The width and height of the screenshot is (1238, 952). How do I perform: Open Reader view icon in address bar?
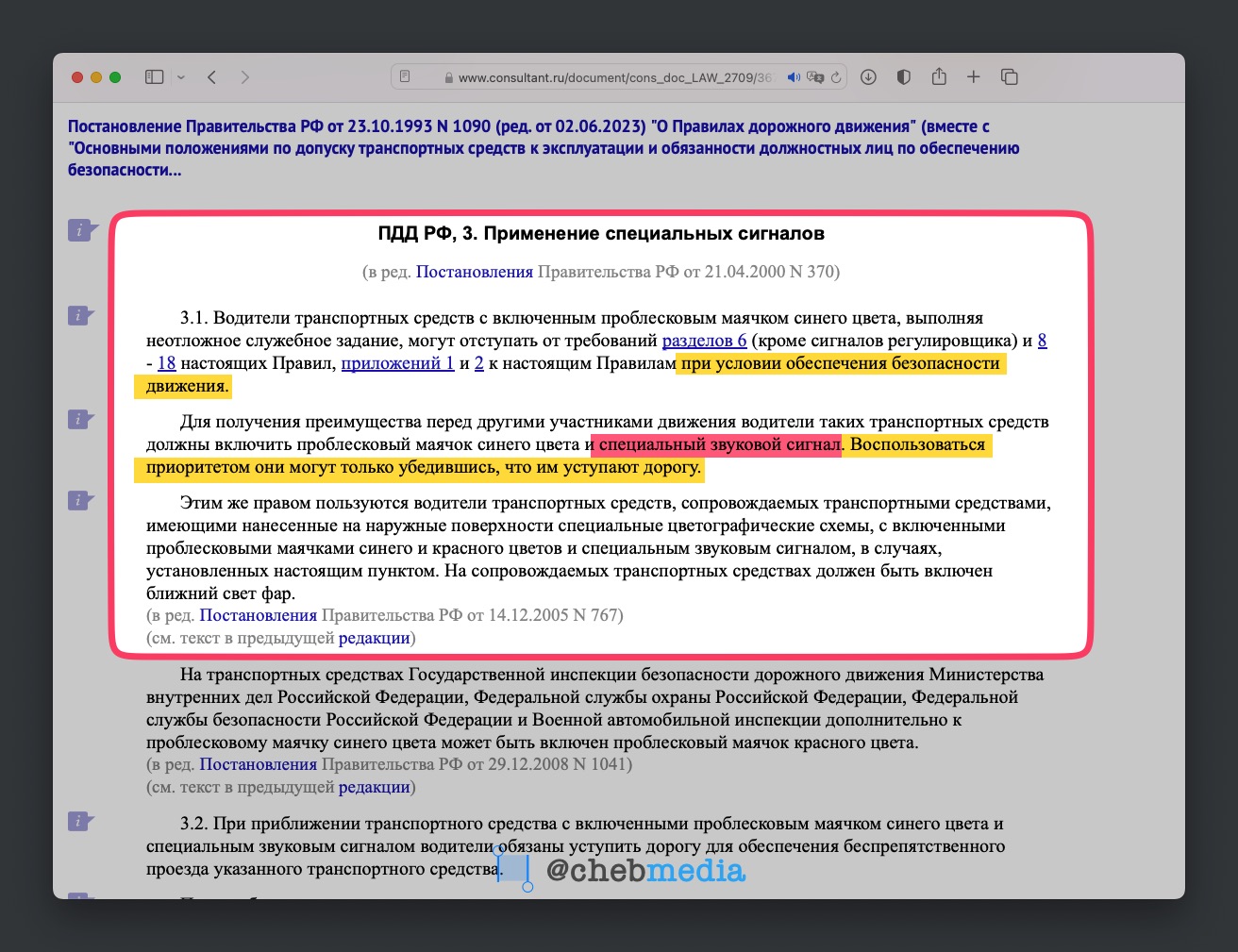tap(405, 77)
